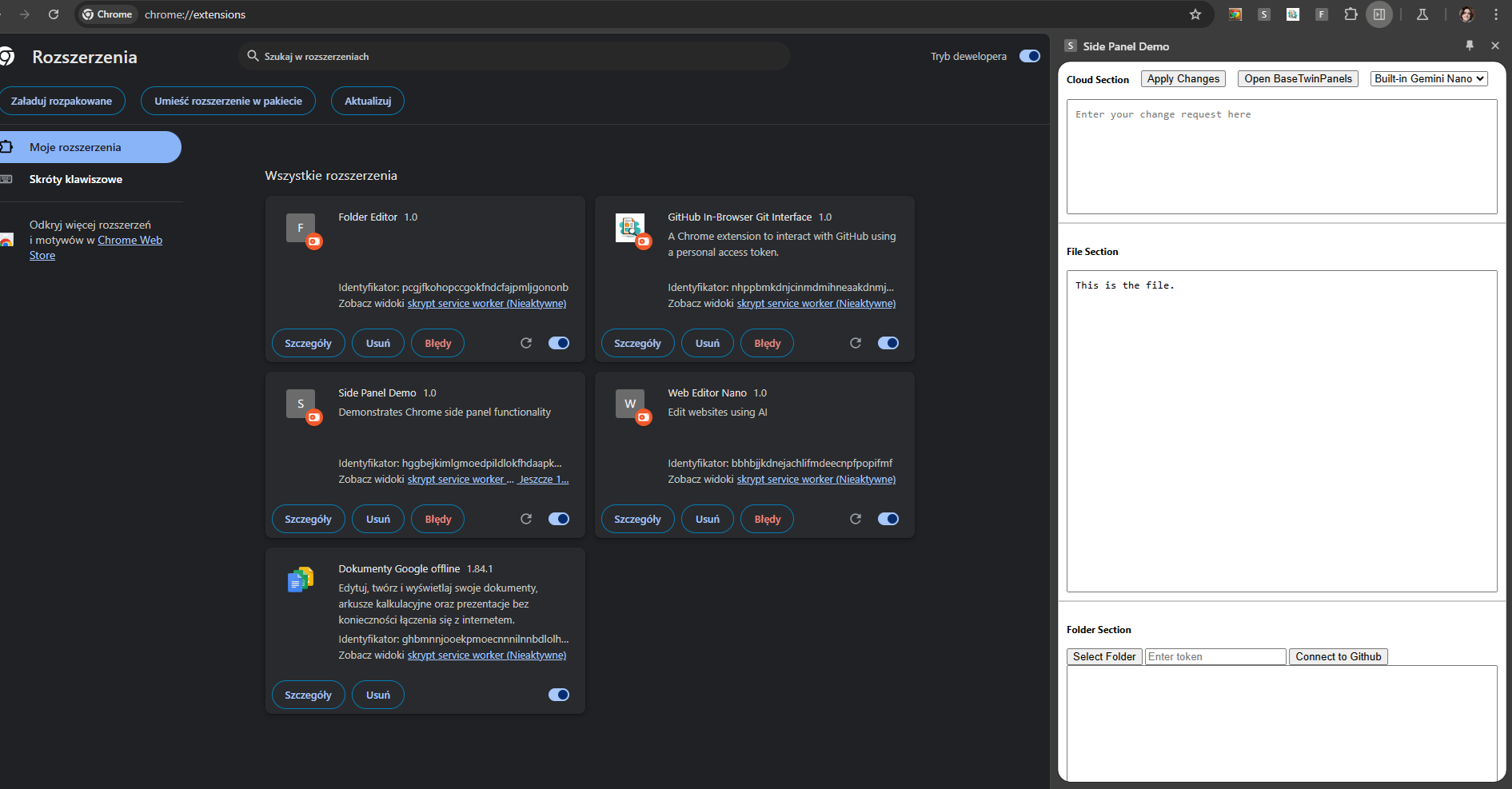Click Usuń on the Side Panel Demo card
The height and width of the screenshot is (789, 1512).
click(x=378, y=519)
